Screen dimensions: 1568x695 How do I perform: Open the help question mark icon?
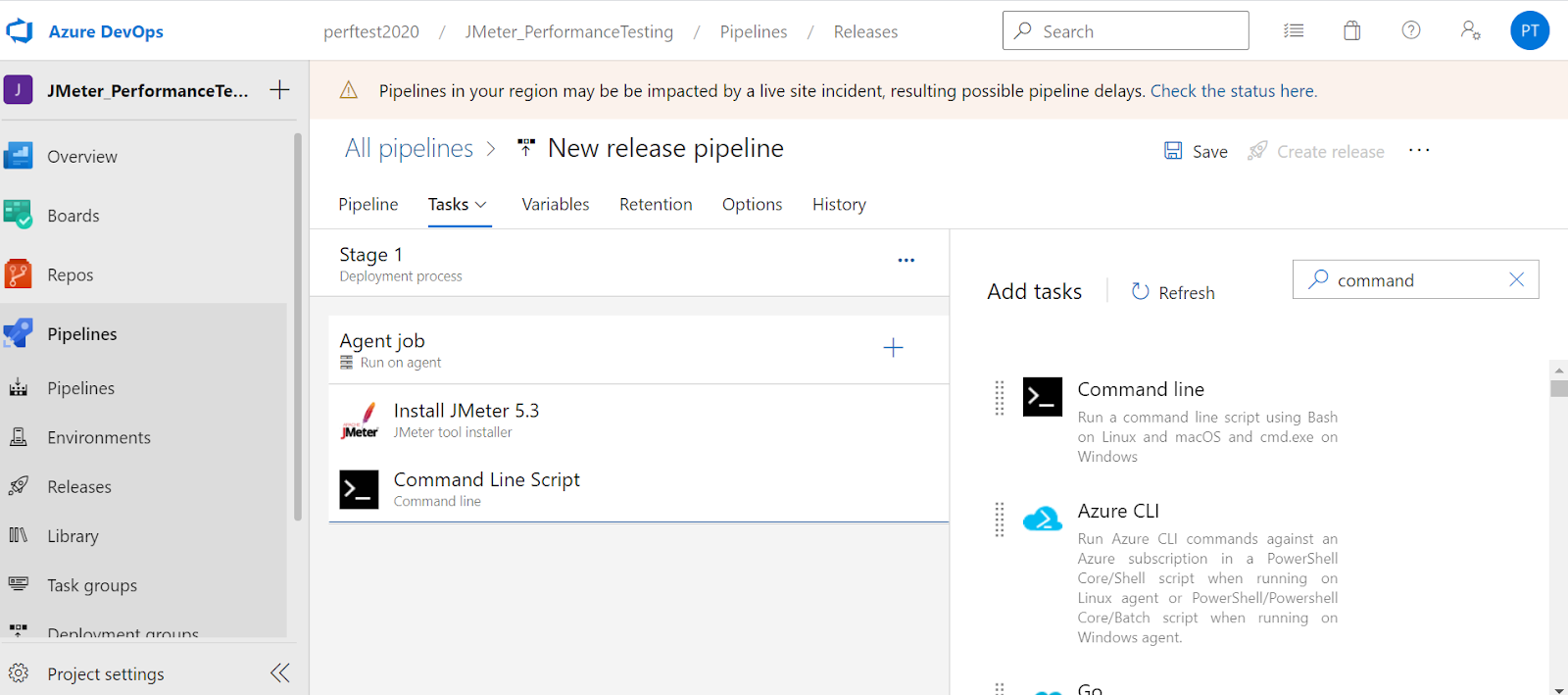tap(1411, 30)
